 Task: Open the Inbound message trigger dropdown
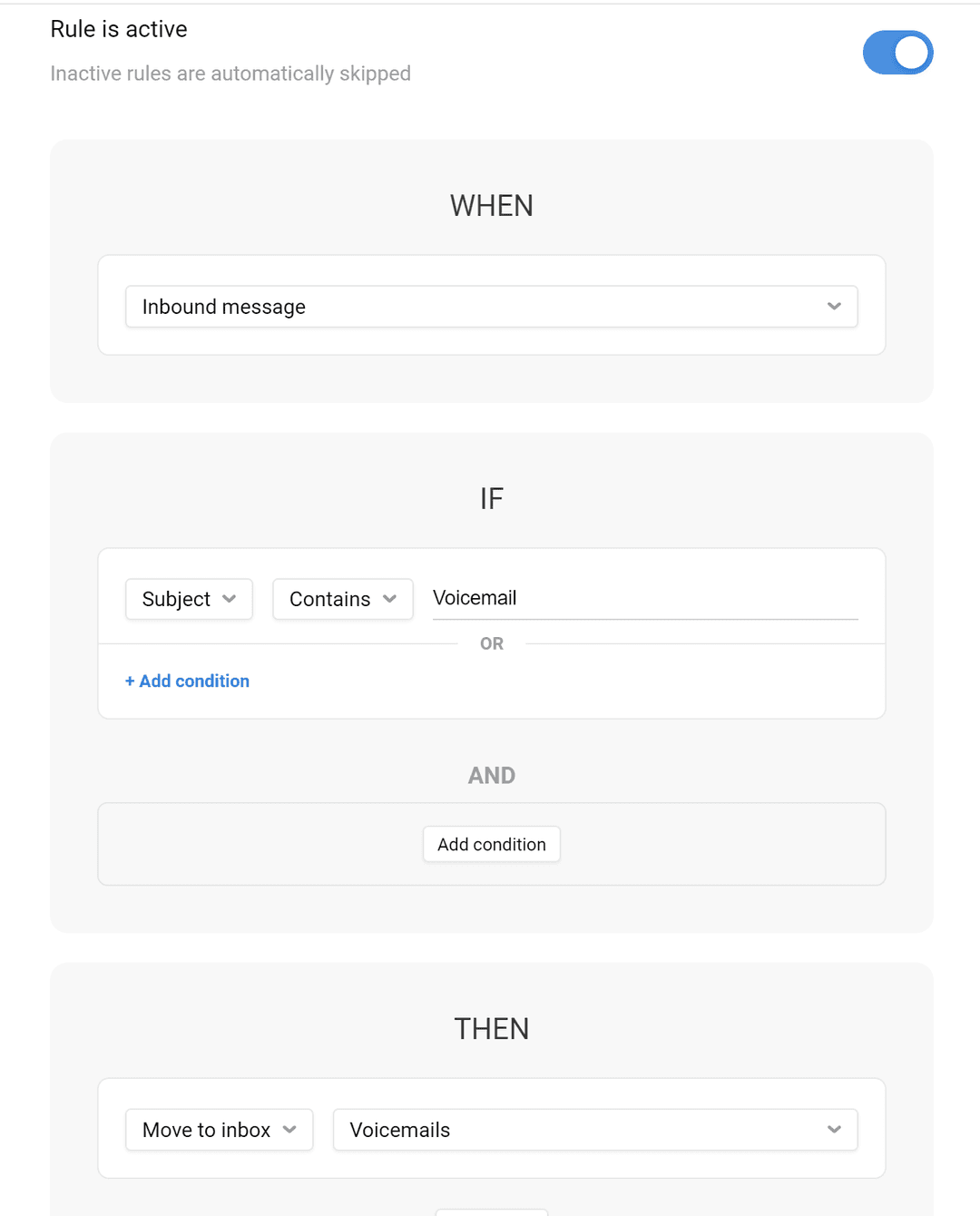tap(491, 307)
